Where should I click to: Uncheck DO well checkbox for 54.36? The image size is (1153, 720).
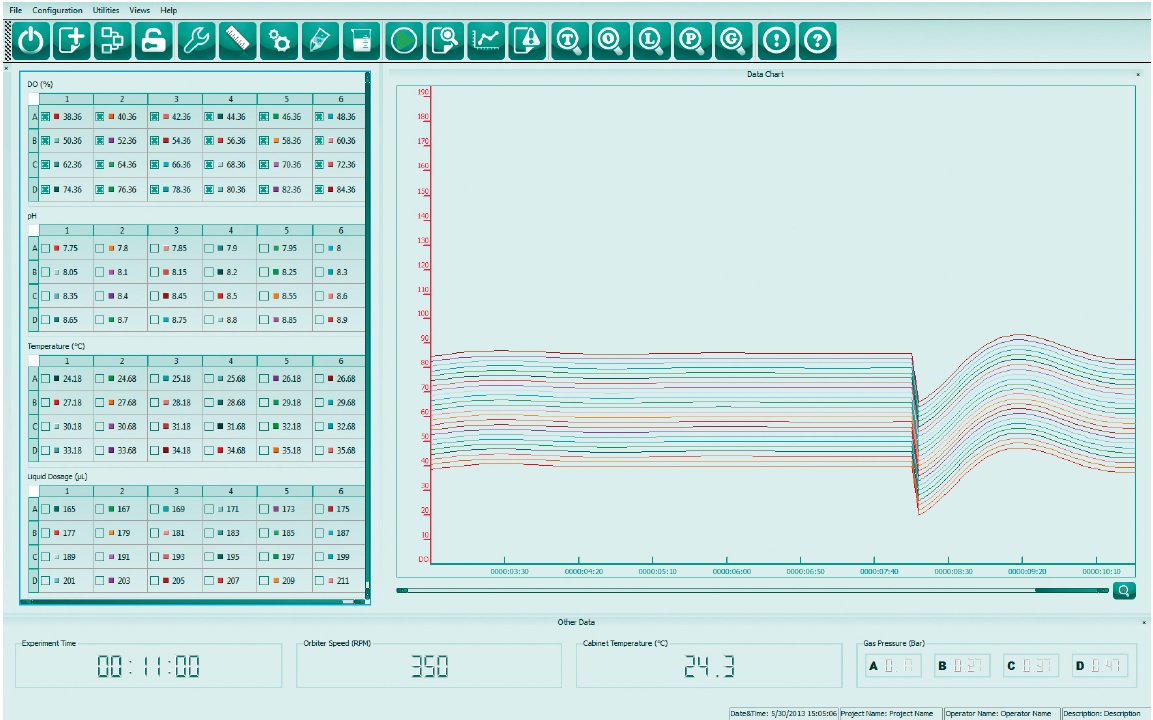154,140
